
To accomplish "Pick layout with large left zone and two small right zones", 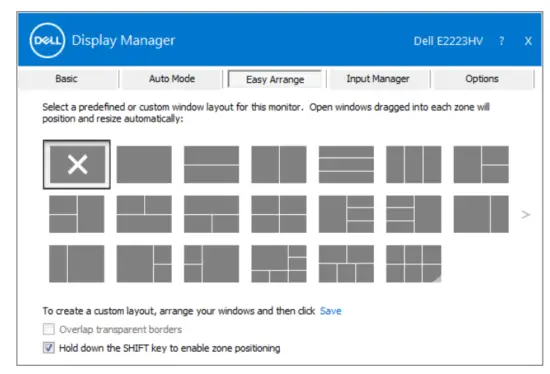I will (x=144, y=264).
